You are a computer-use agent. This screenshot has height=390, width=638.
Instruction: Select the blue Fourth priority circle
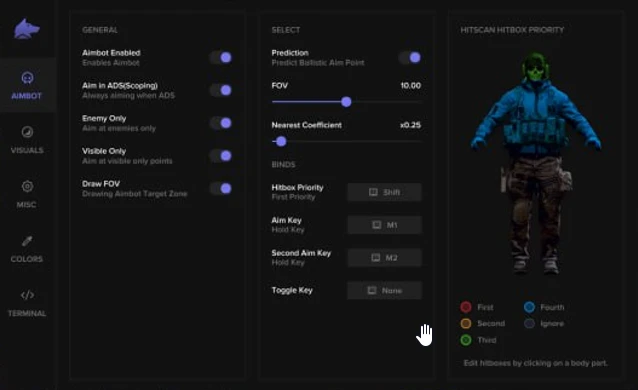(x=529, y=307)
